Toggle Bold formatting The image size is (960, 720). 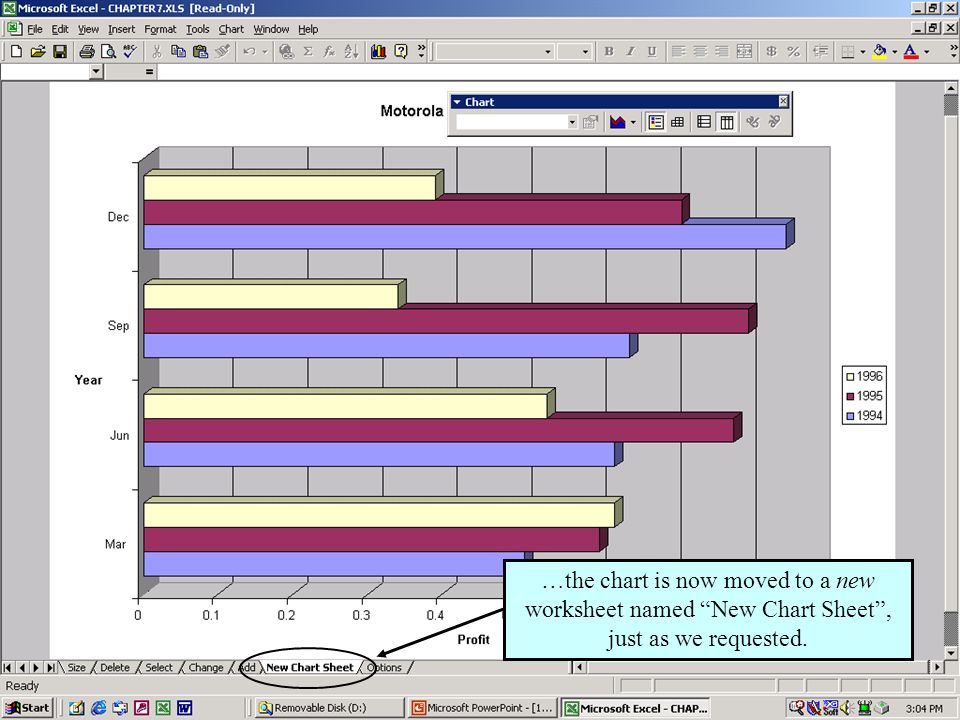pos(609,51)
